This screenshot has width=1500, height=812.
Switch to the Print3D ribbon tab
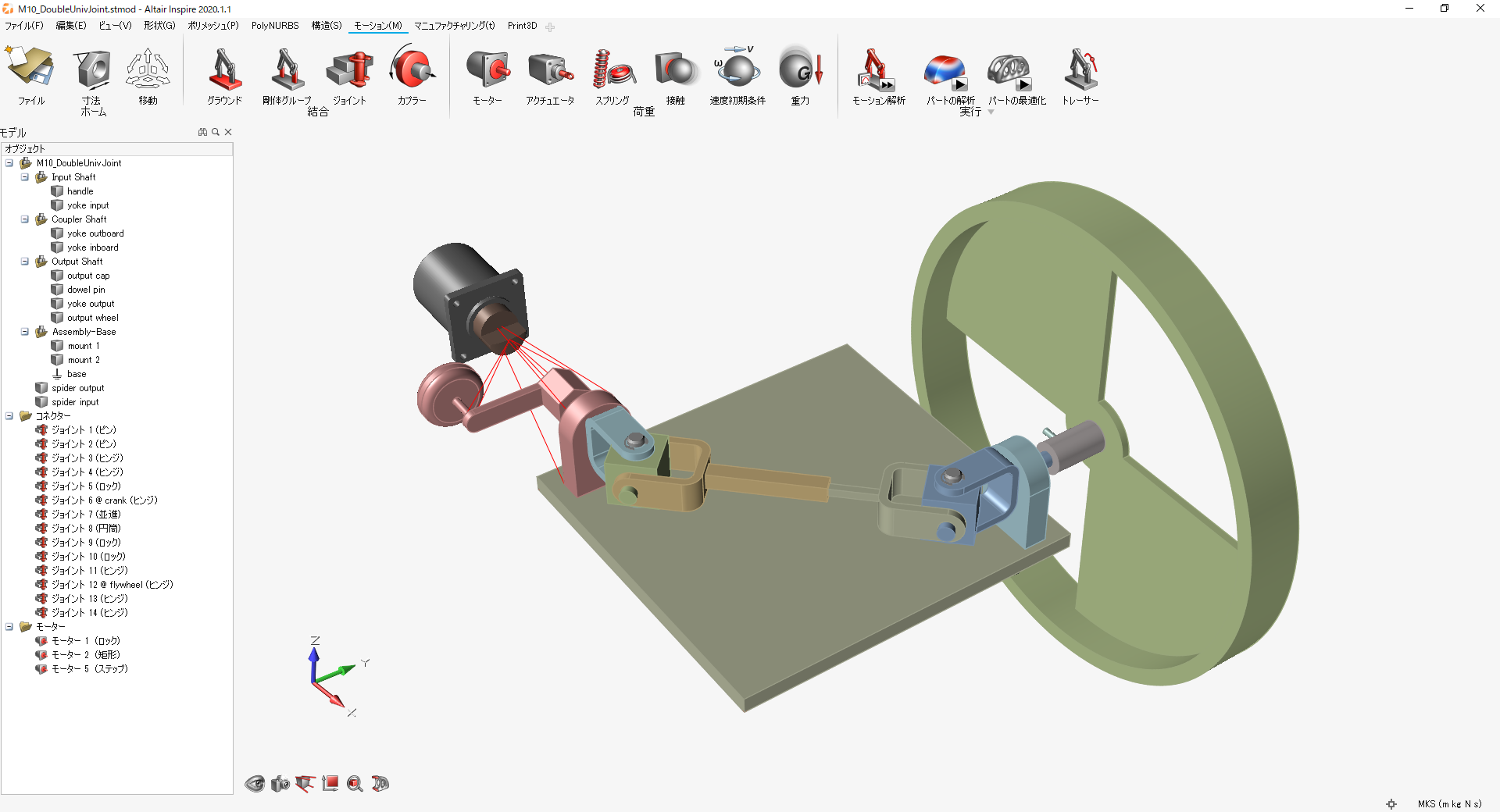[x=523, y=26]
